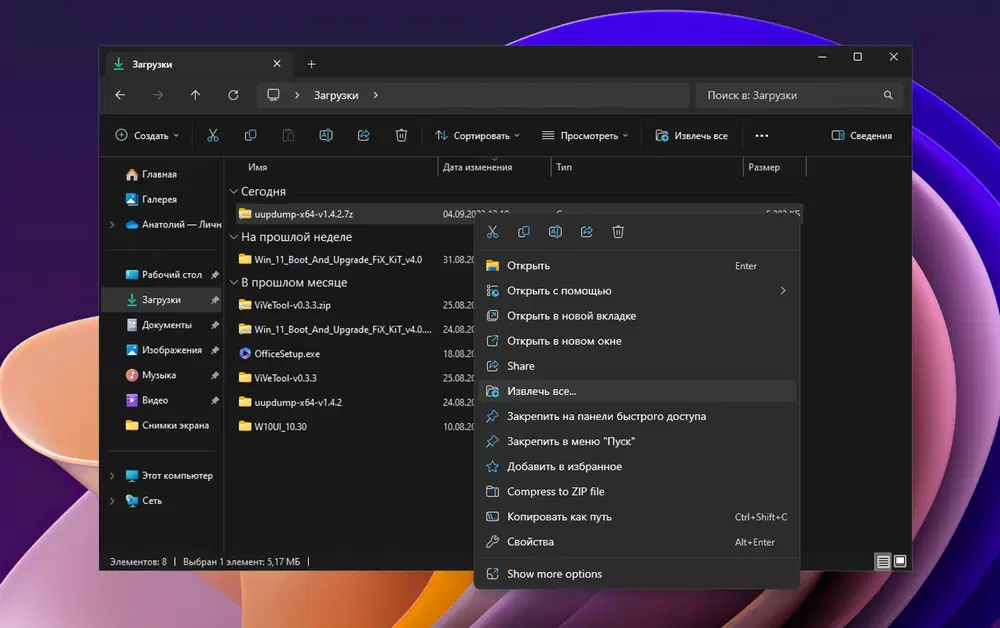Click the rename icon in the toolbar

tap(325, 136)
